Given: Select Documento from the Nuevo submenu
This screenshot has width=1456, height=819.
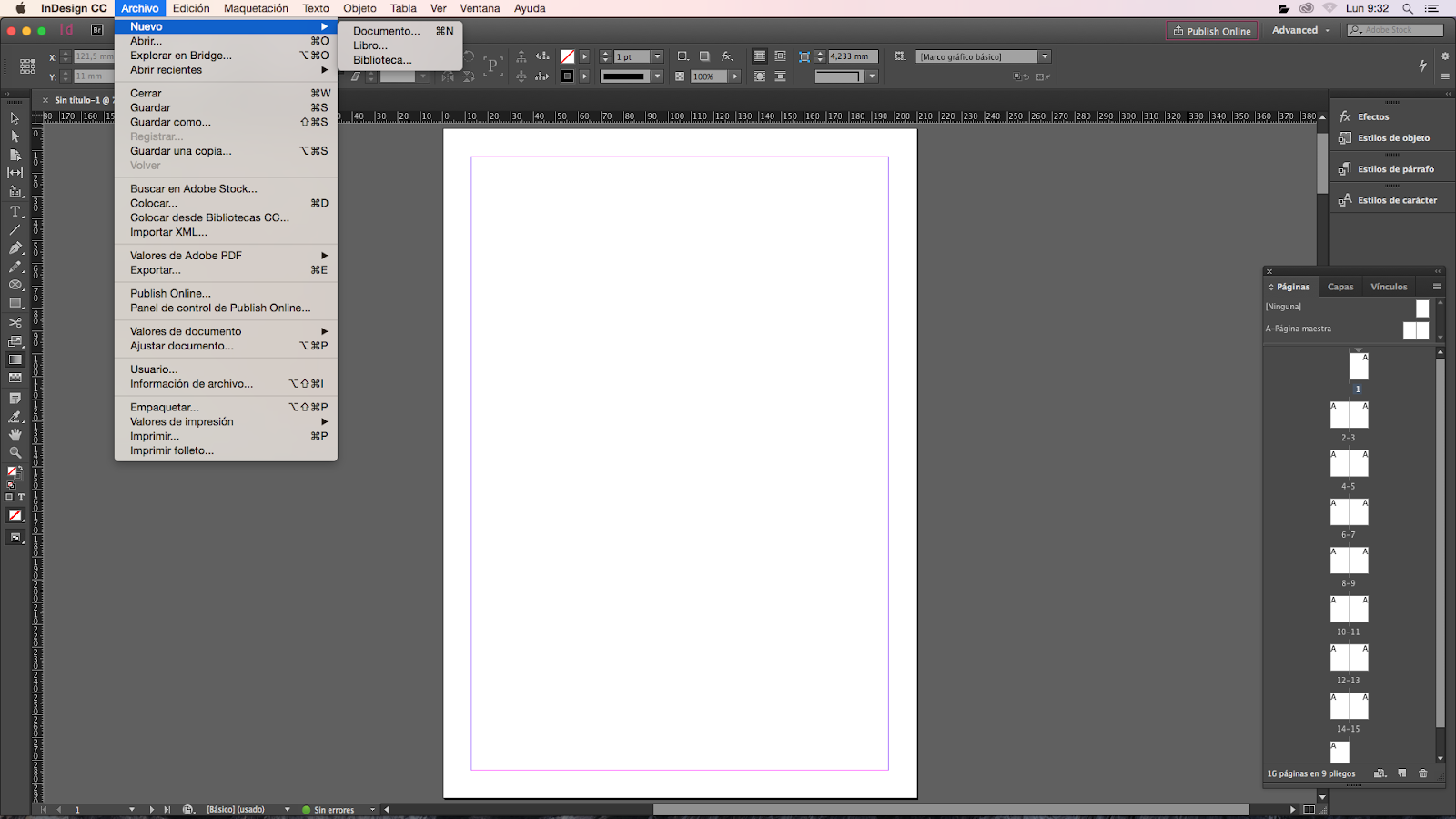Looking at the screenshot, I should coord(388,30).
